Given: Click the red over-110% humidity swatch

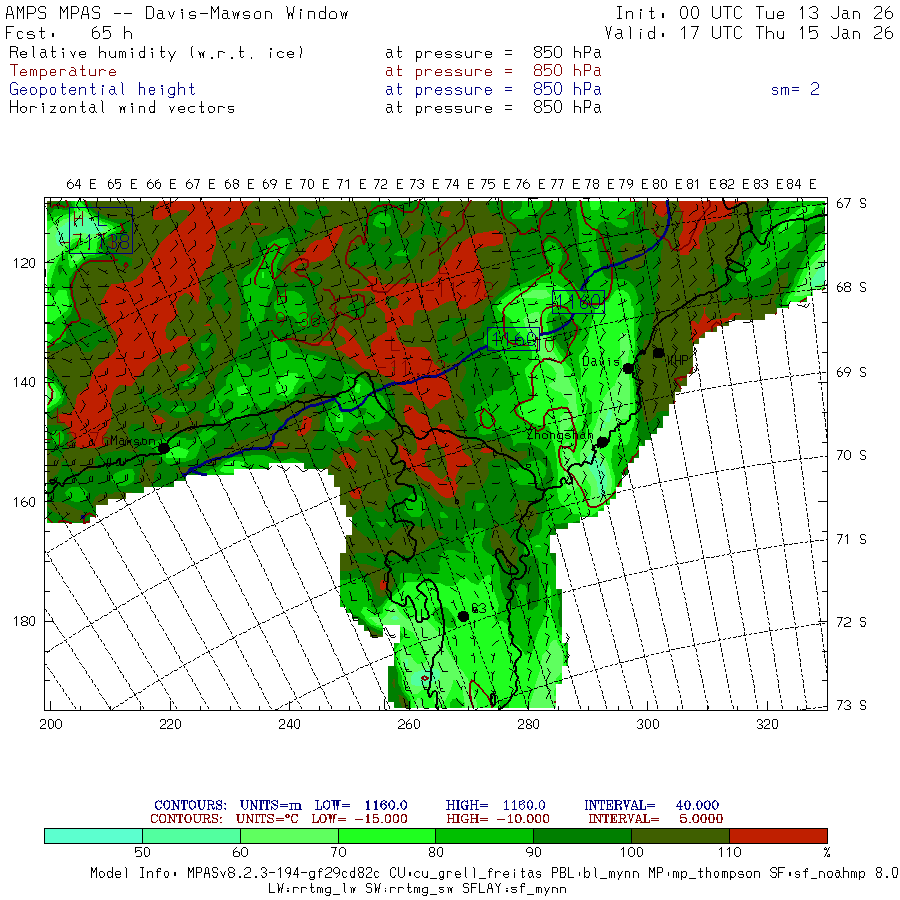Looking at the screenshot, I should point(778,836).
